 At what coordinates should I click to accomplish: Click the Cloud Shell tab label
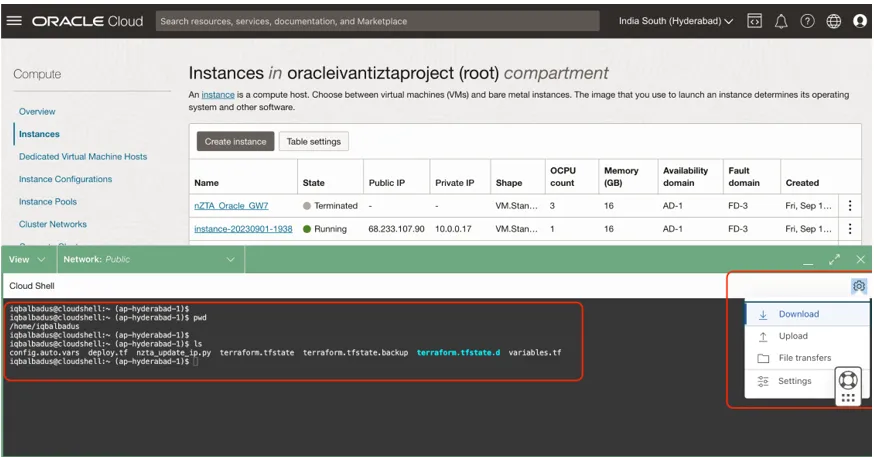click(x=32, y=286)
